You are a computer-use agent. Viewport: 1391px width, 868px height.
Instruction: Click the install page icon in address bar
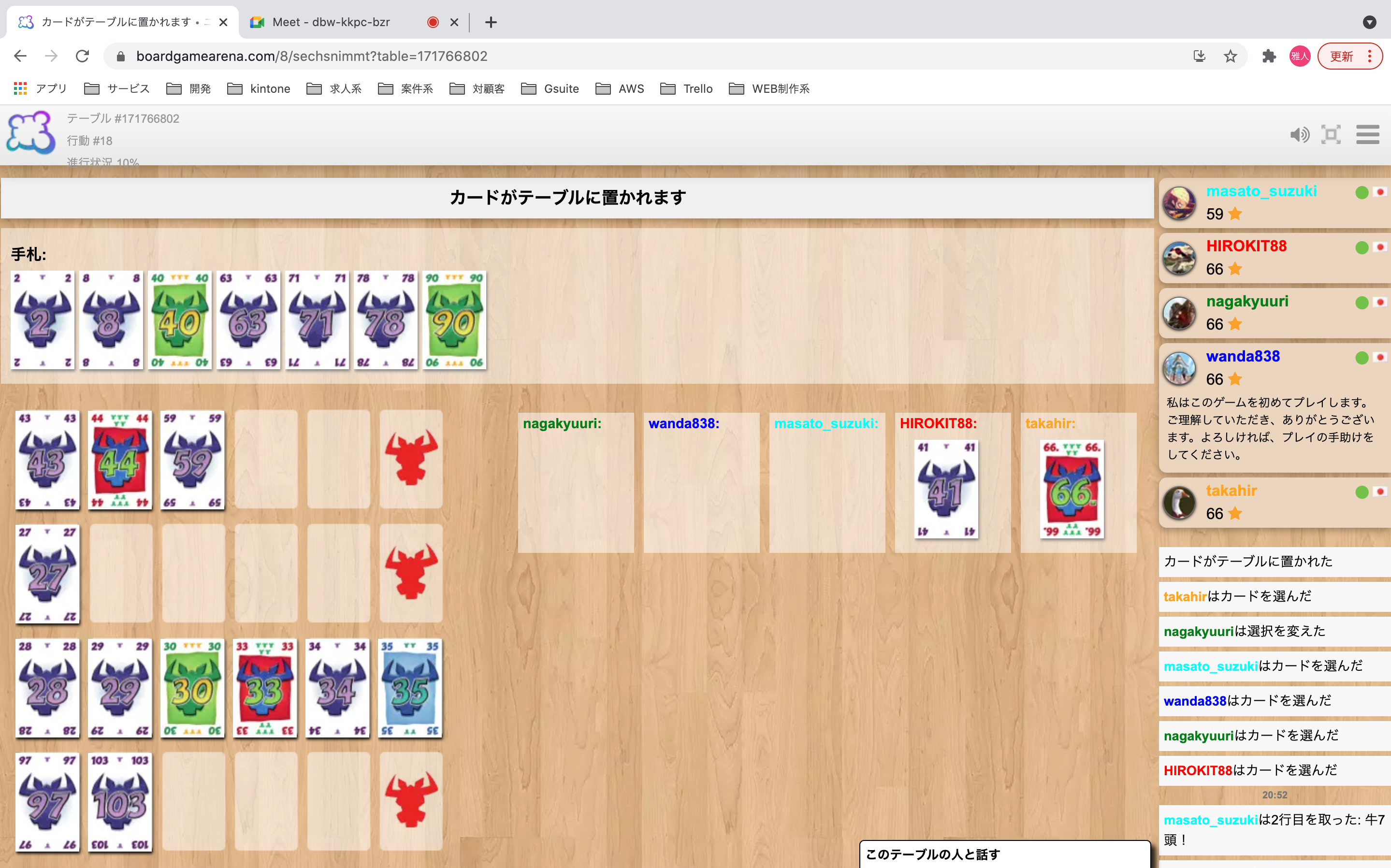pyautogui.click(x=1199, y=56)
